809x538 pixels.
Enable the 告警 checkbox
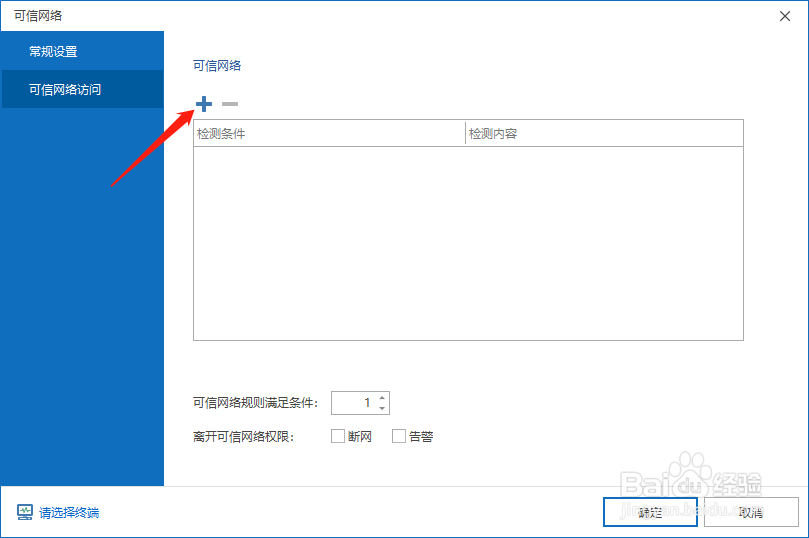click(399, 436)
